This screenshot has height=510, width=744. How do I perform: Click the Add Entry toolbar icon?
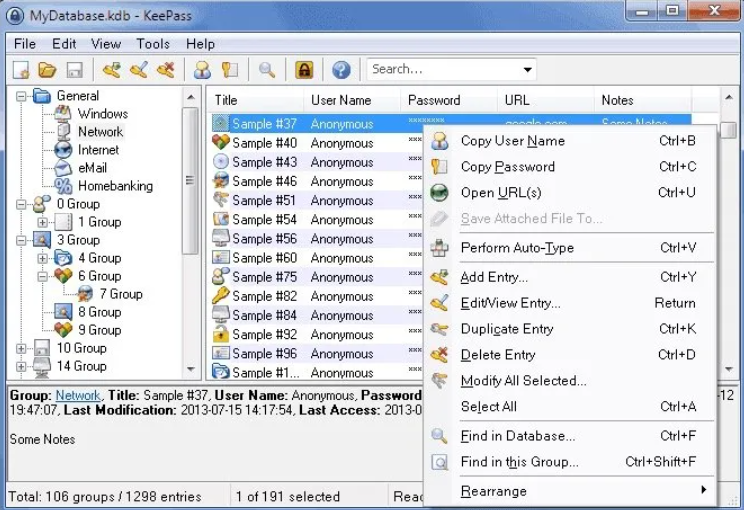point(112,70)
